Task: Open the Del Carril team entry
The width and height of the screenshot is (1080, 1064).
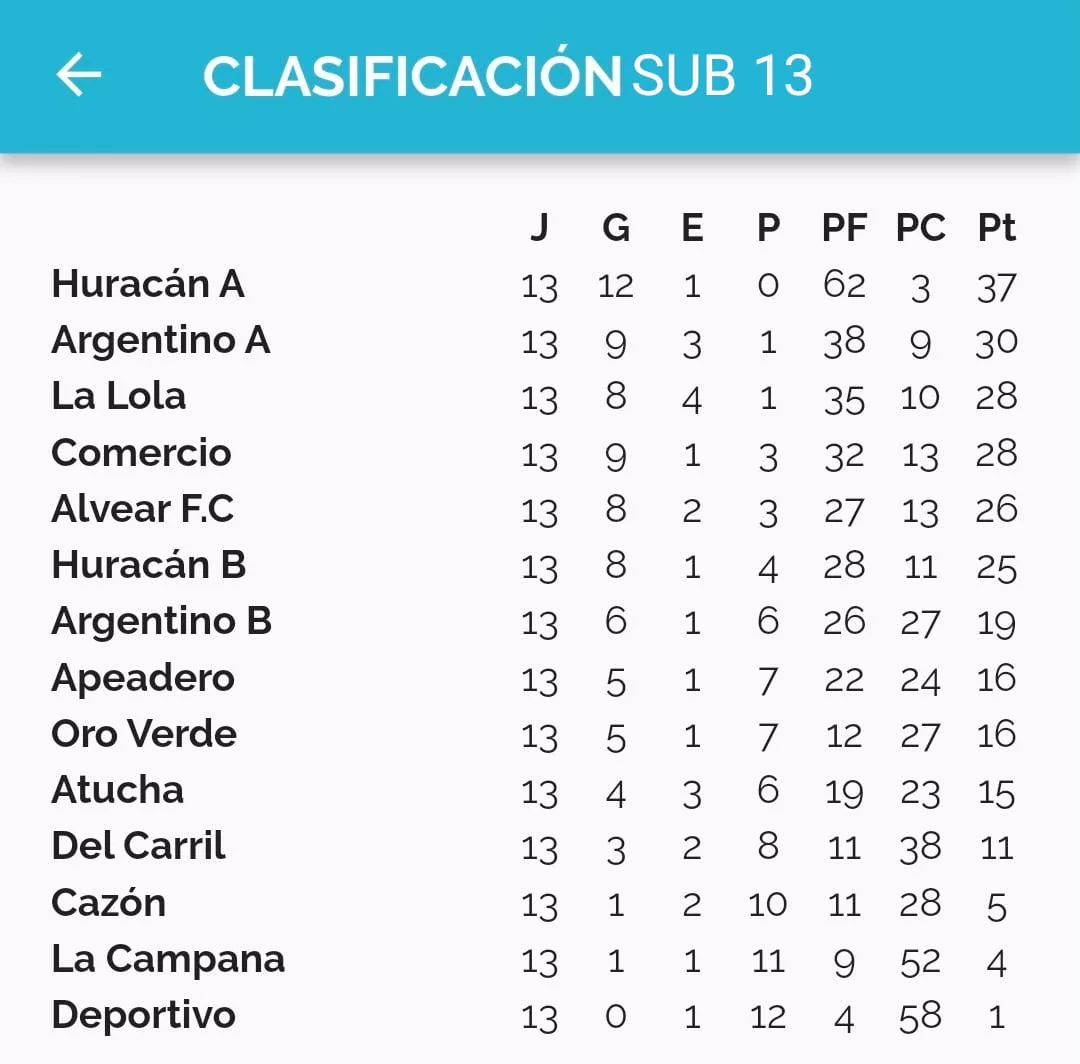Action: (138, 846)
